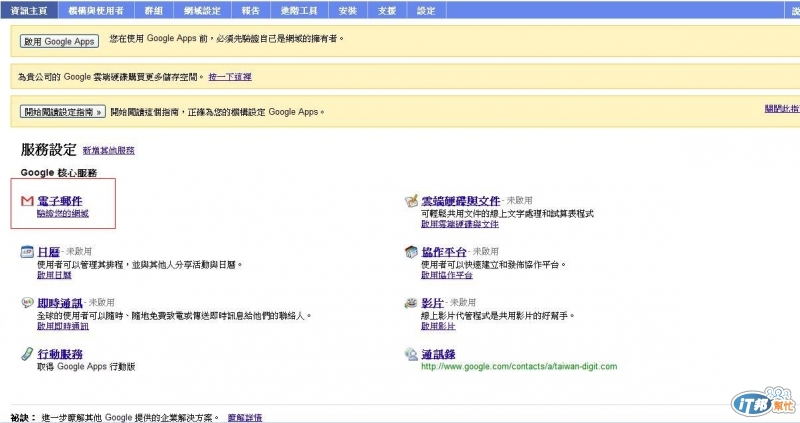Open the 即時通訊 service link
Viewport: 800px width, 423px height.
tap(60, 303)
